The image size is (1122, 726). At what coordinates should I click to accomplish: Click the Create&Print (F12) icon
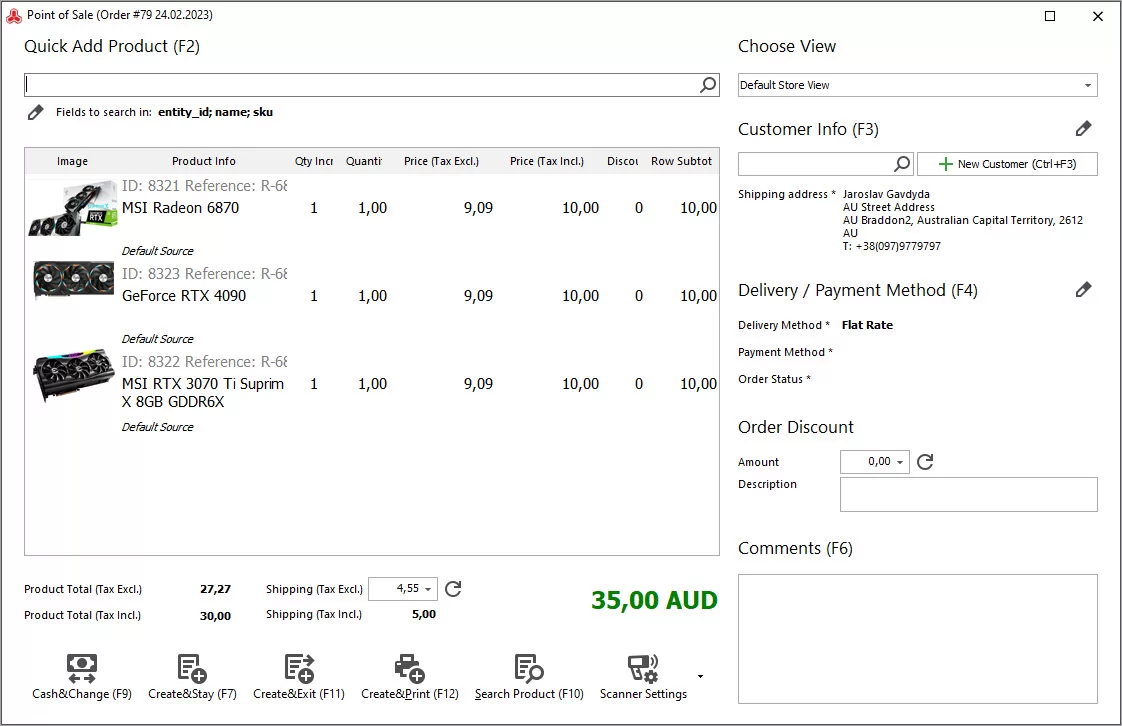tap(409, 668)
